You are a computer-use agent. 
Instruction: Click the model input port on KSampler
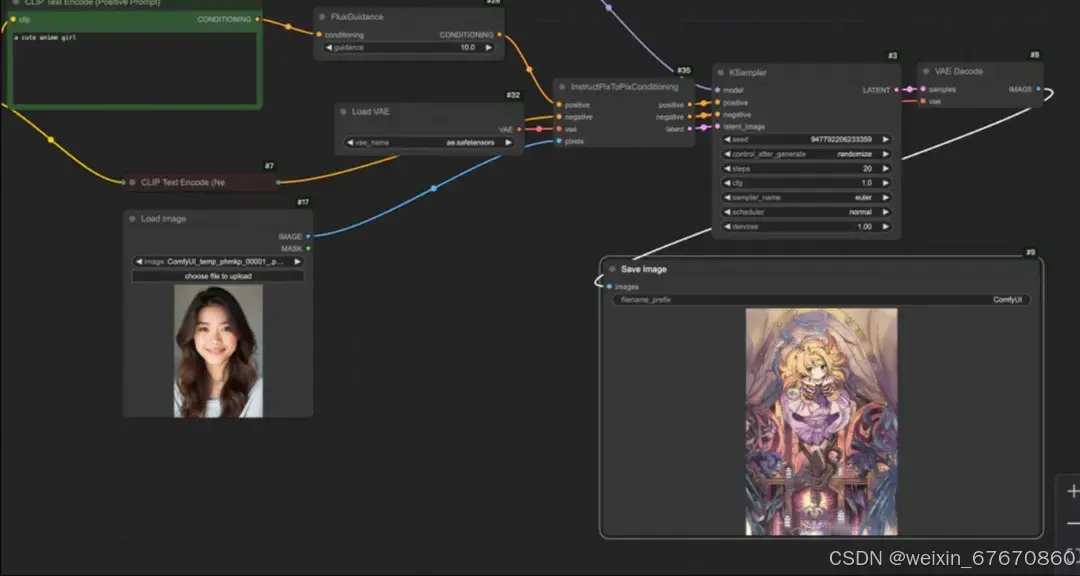[x=717, y=90]
